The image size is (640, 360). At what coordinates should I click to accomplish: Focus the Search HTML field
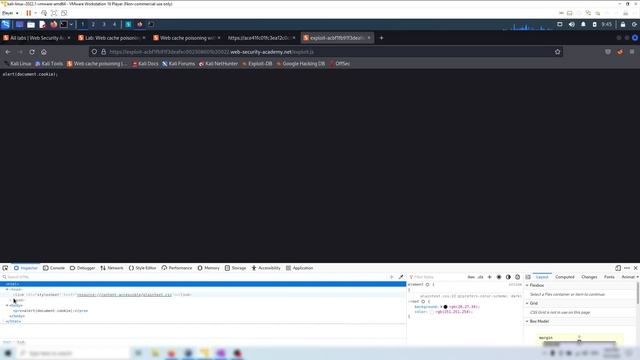pos(194,277)
